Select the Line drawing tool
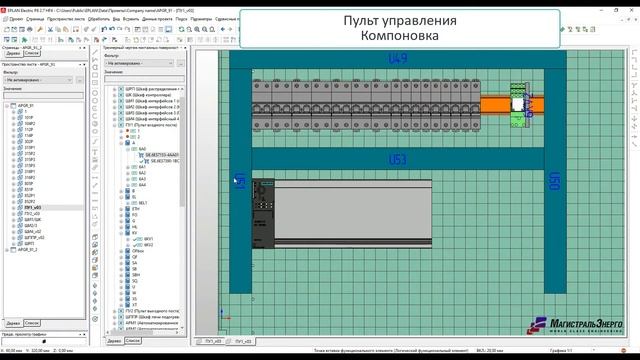 pyautogui.click(x=95, y=52)
